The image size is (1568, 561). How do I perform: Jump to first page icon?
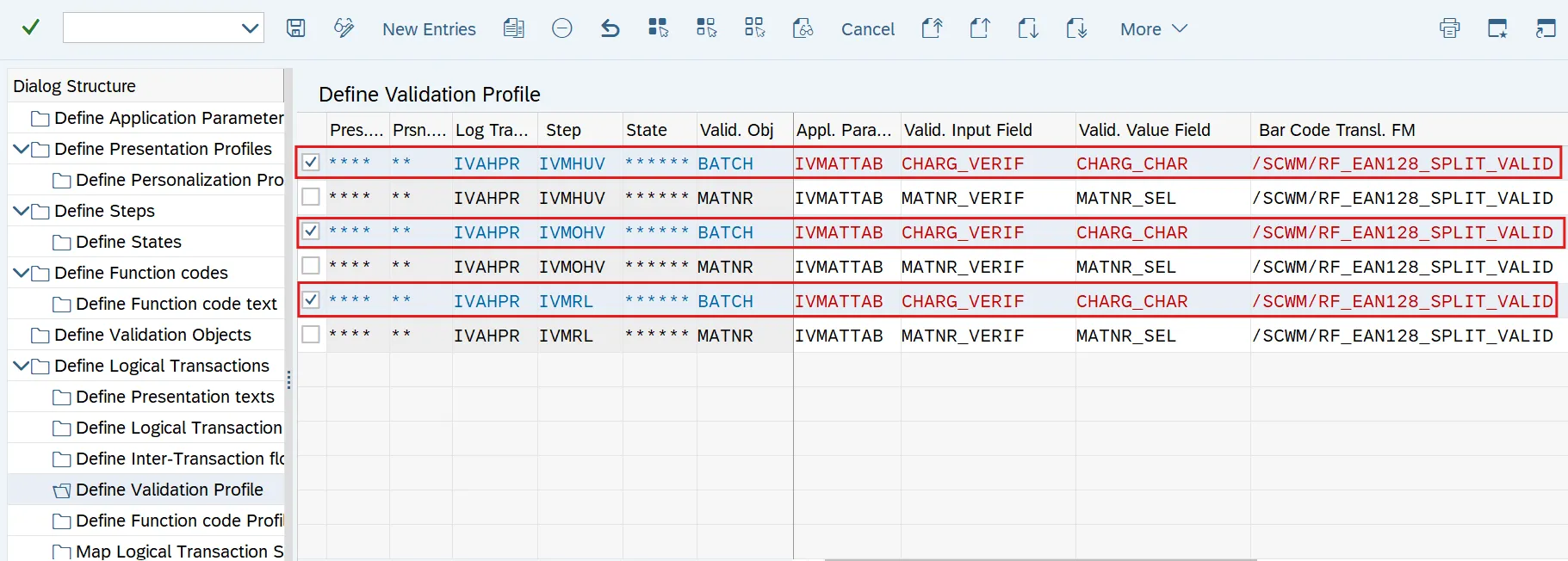[932, 28]
